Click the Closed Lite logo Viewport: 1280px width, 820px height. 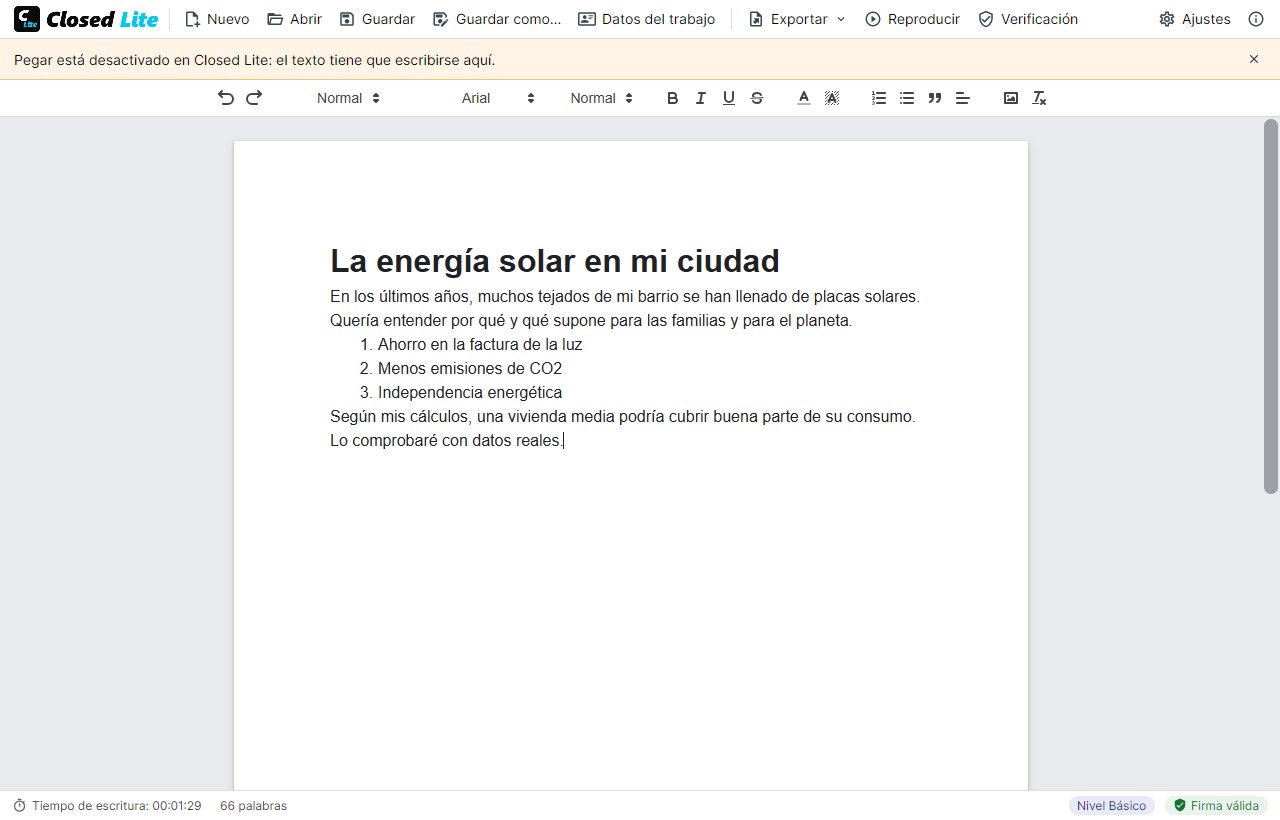86,19
